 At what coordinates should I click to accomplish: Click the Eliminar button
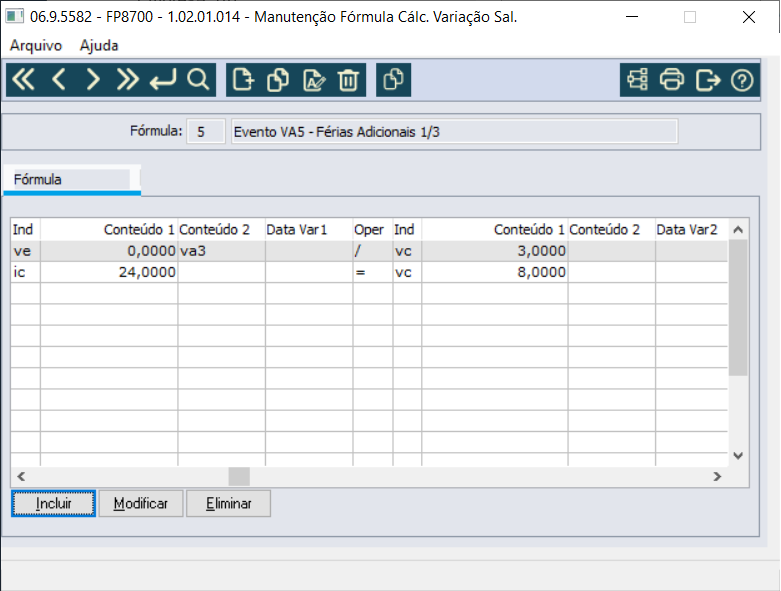click(229, 503)
